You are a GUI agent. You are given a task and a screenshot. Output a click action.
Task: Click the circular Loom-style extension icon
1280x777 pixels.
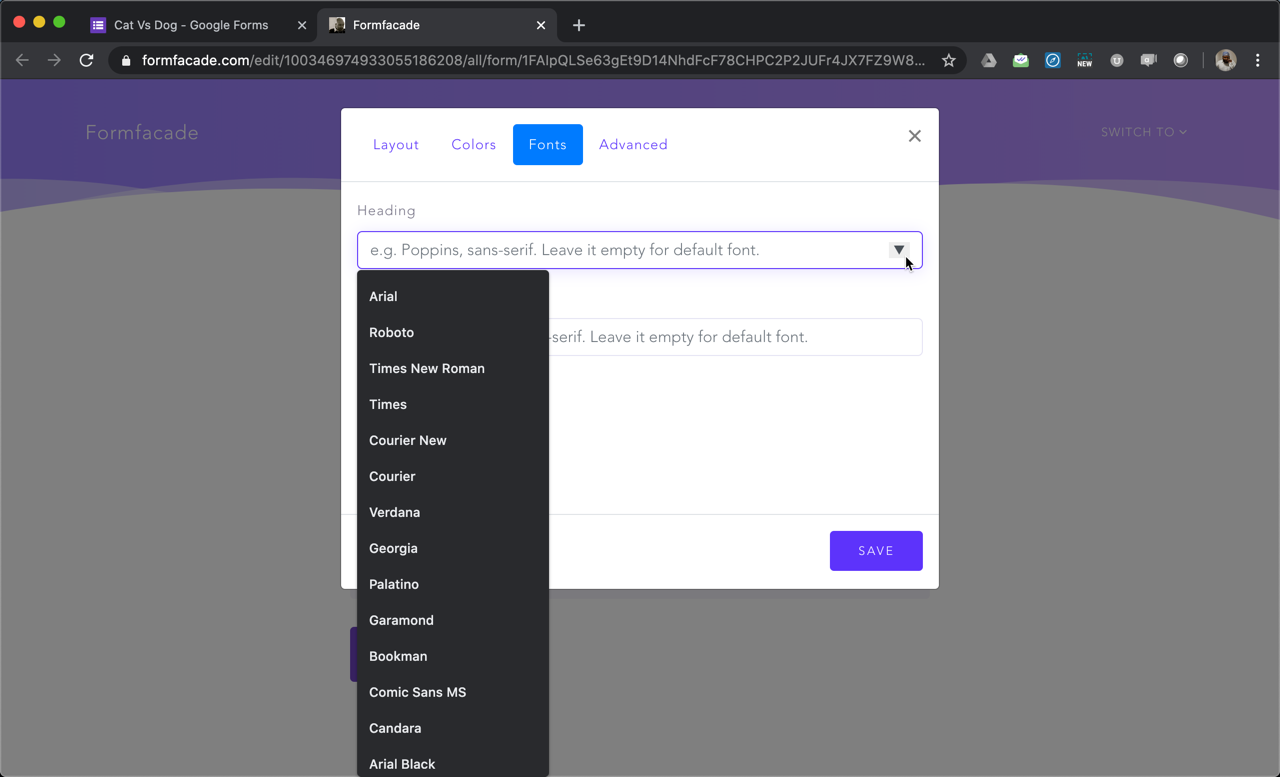point(1180,60)
